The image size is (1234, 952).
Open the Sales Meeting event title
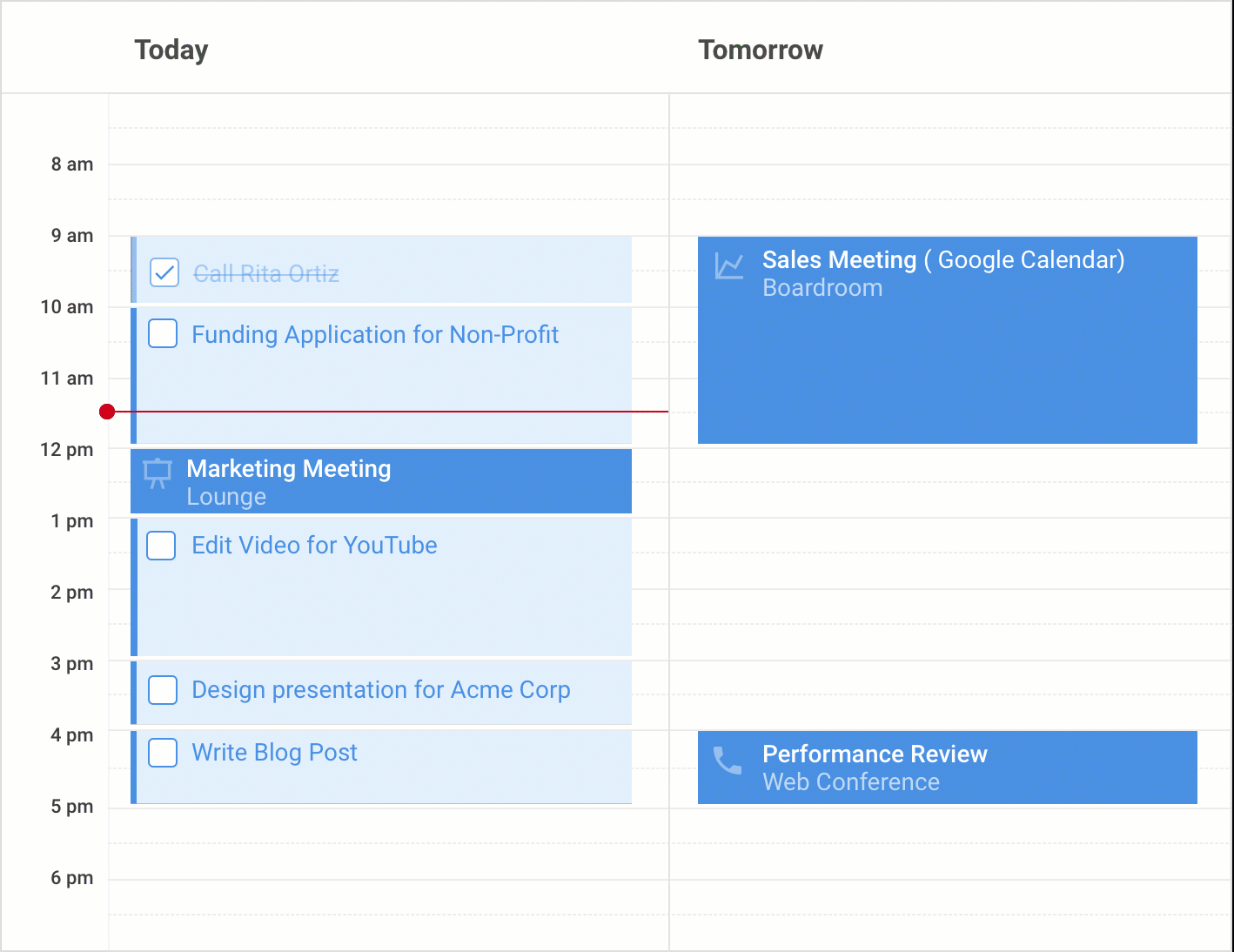pyautogui.click(x=839, y=260)
